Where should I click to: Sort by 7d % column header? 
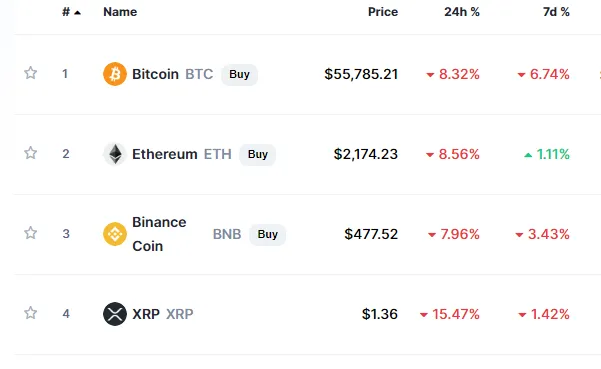point(556,12)
